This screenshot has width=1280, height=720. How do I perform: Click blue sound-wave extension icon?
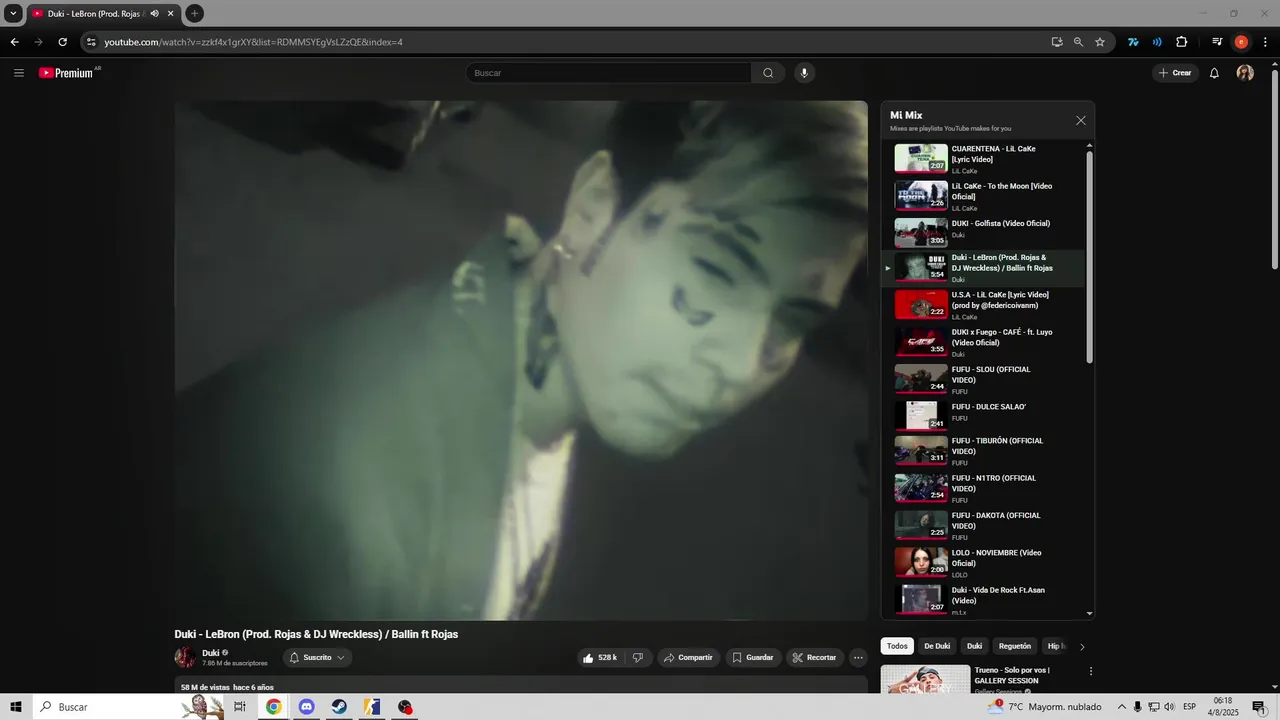pyautogui.click(x=1157, y=42)
